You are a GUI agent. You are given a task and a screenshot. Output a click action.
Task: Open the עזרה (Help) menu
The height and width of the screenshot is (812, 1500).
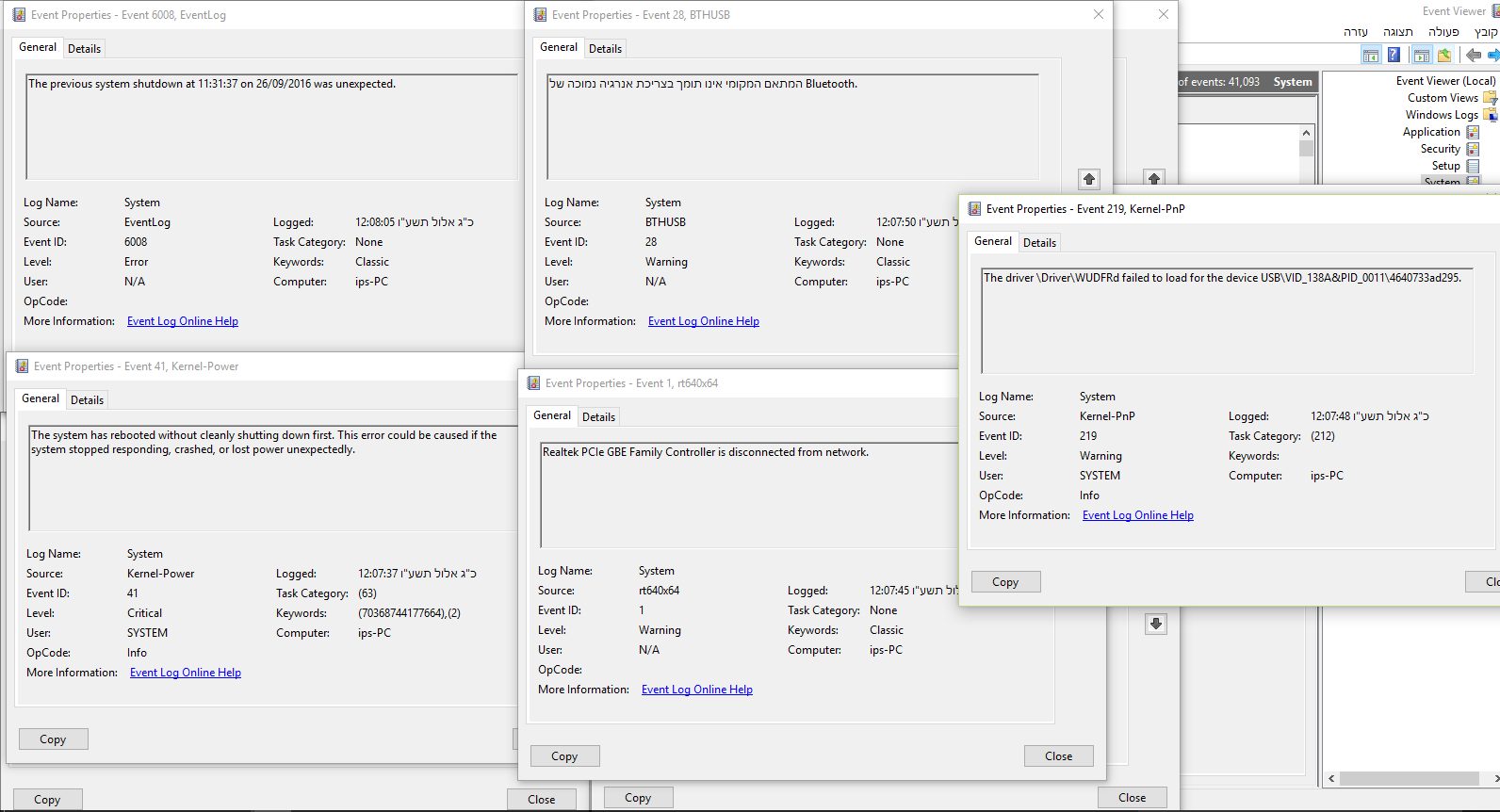tap(1356, 32)
